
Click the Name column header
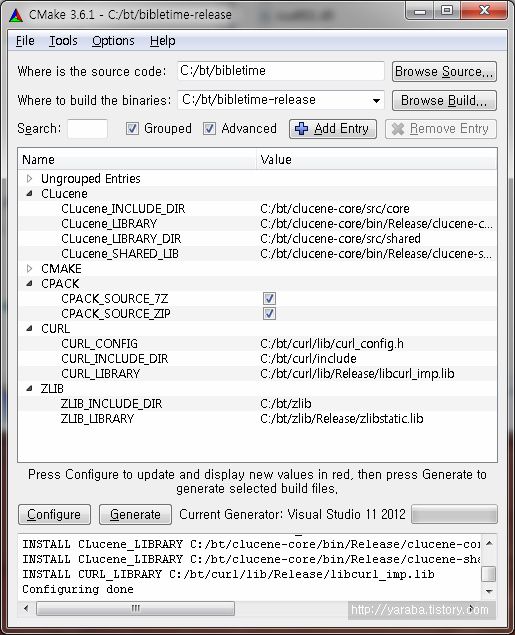(137, 159)
